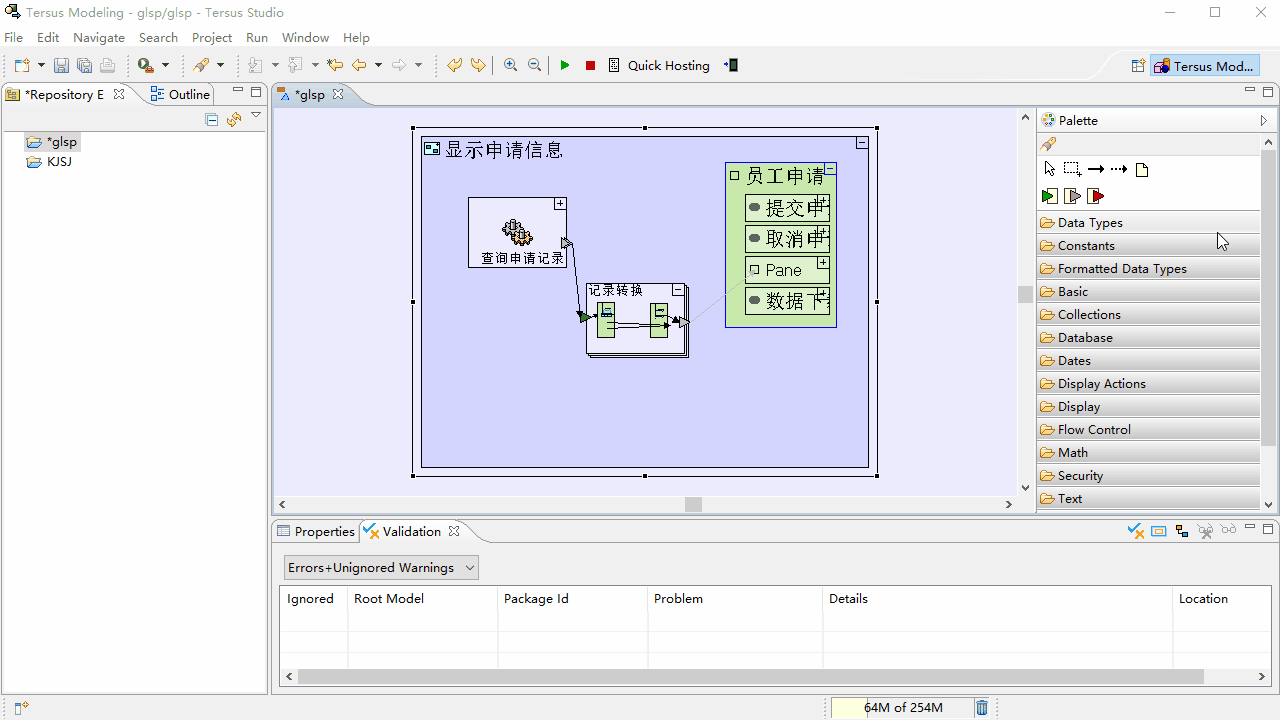Open the Window menu
The width and height of the screenshot is (1280, 720).
(x=305, y=38)
